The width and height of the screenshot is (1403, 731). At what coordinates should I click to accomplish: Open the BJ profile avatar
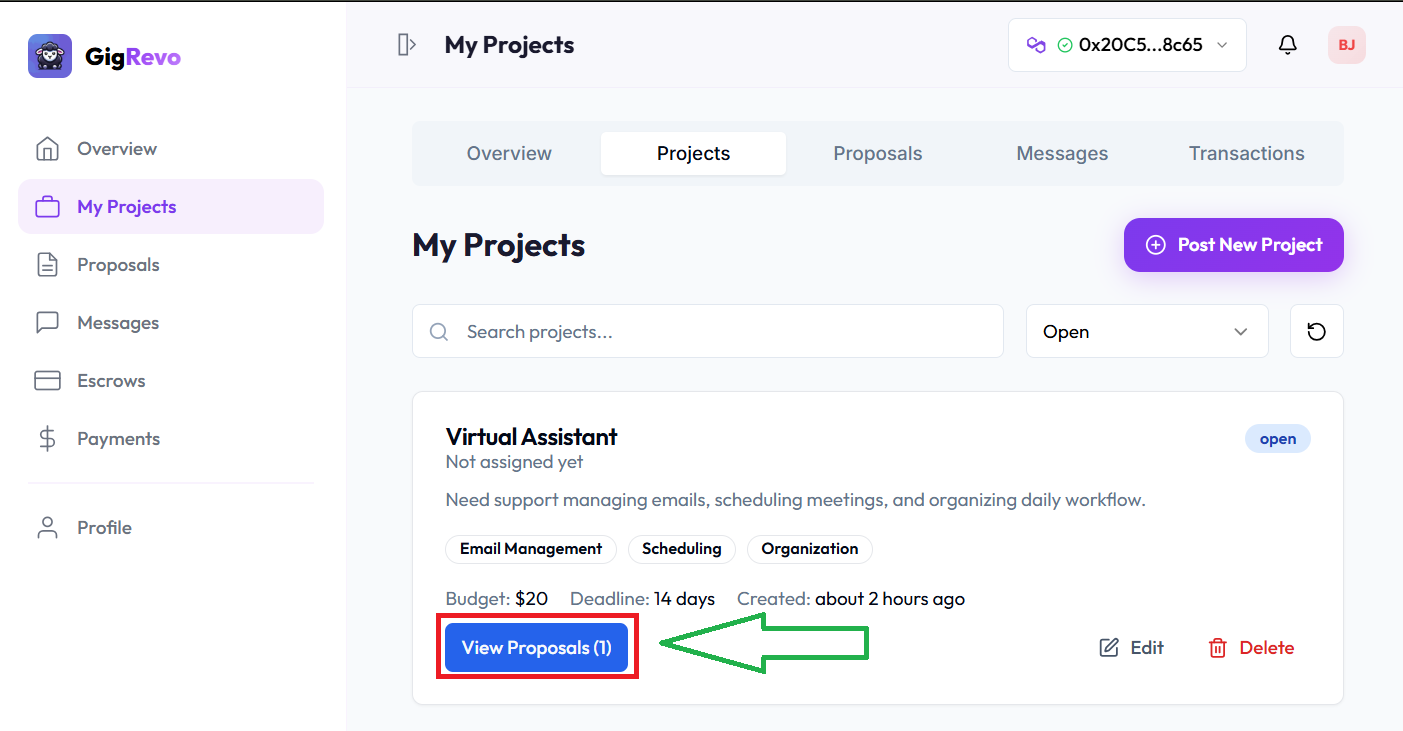1346,44
